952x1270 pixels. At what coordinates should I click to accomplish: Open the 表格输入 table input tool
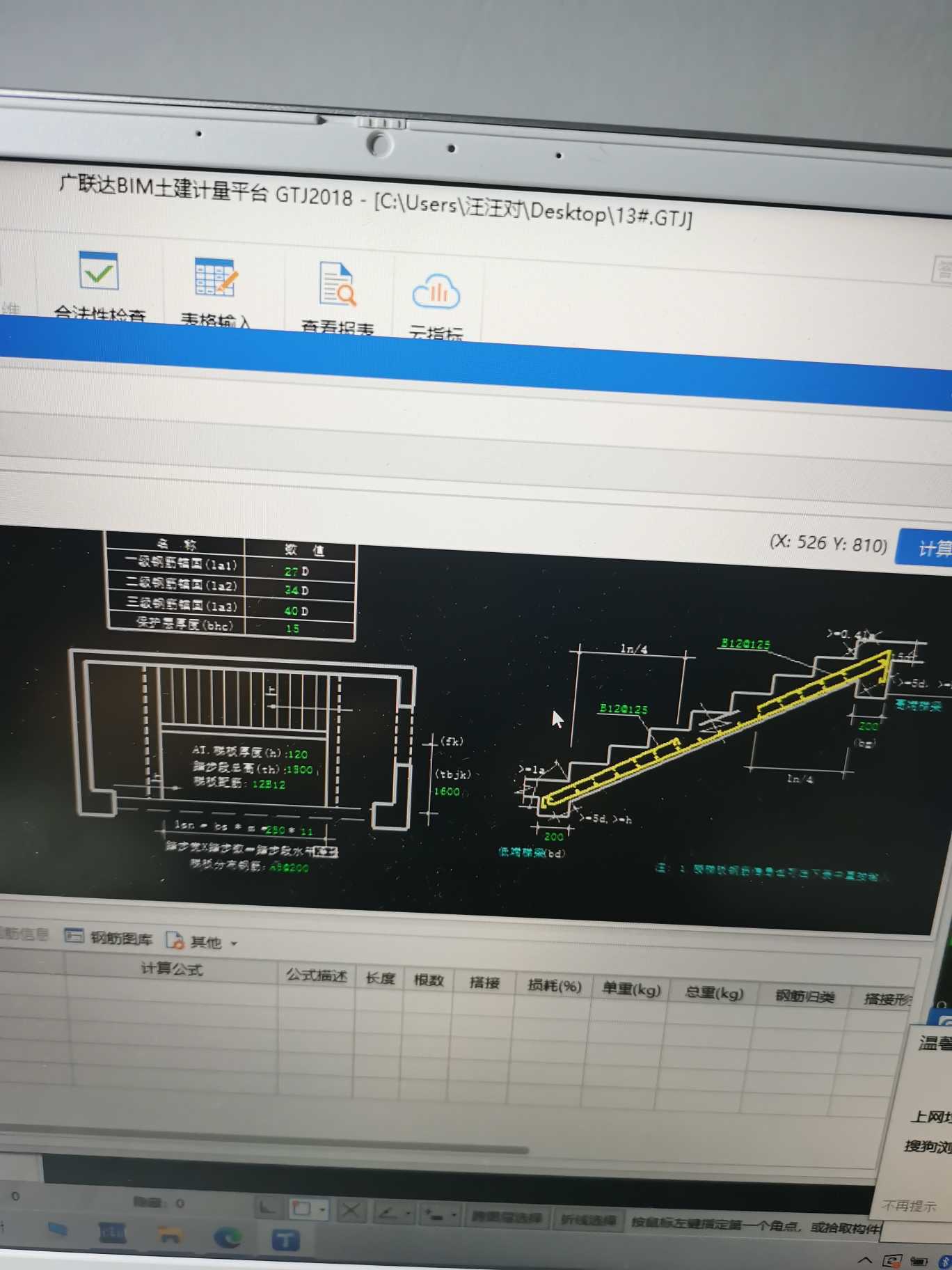point(216,291)
